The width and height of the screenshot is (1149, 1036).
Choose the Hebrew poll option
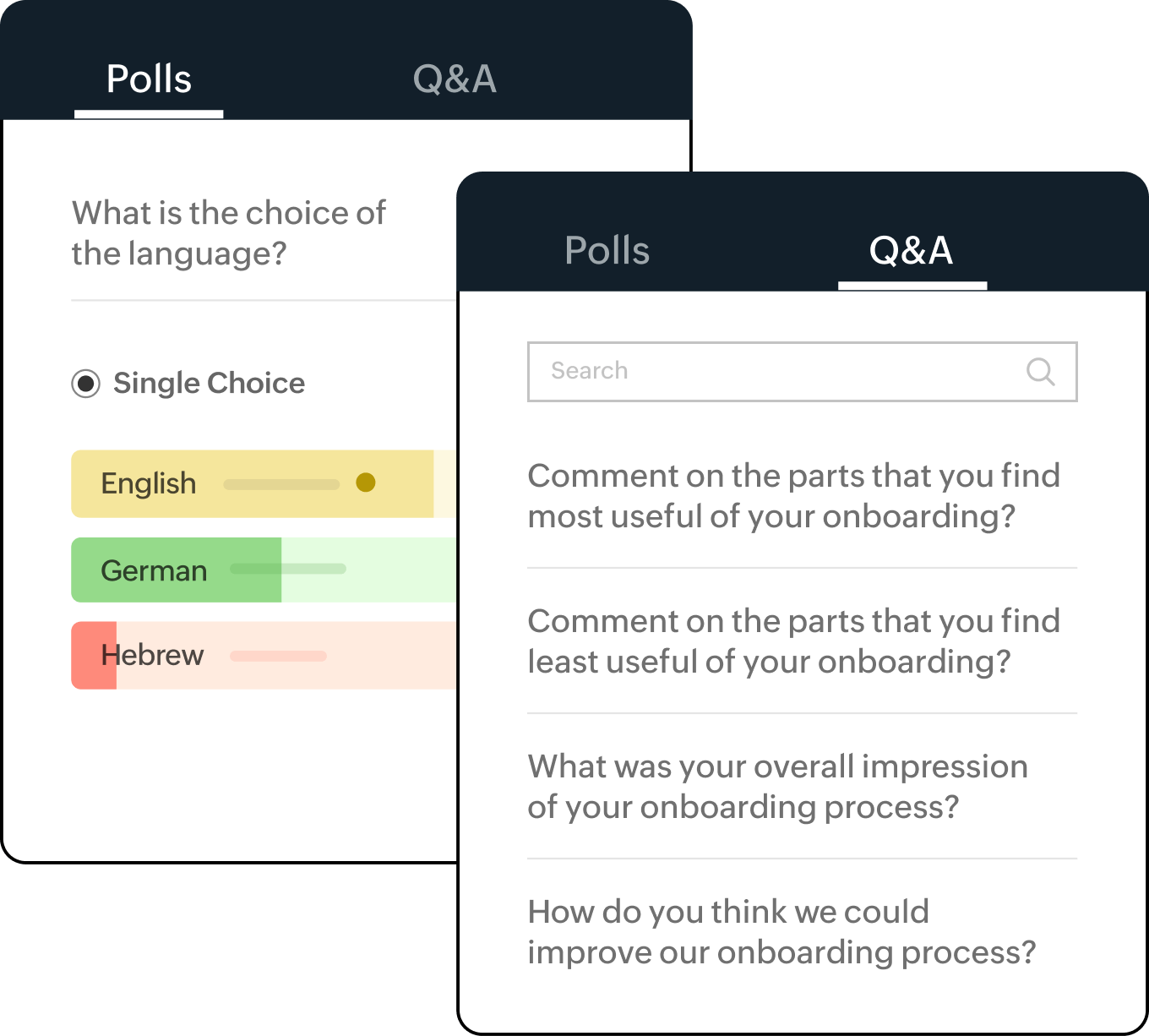click(153, 656)
